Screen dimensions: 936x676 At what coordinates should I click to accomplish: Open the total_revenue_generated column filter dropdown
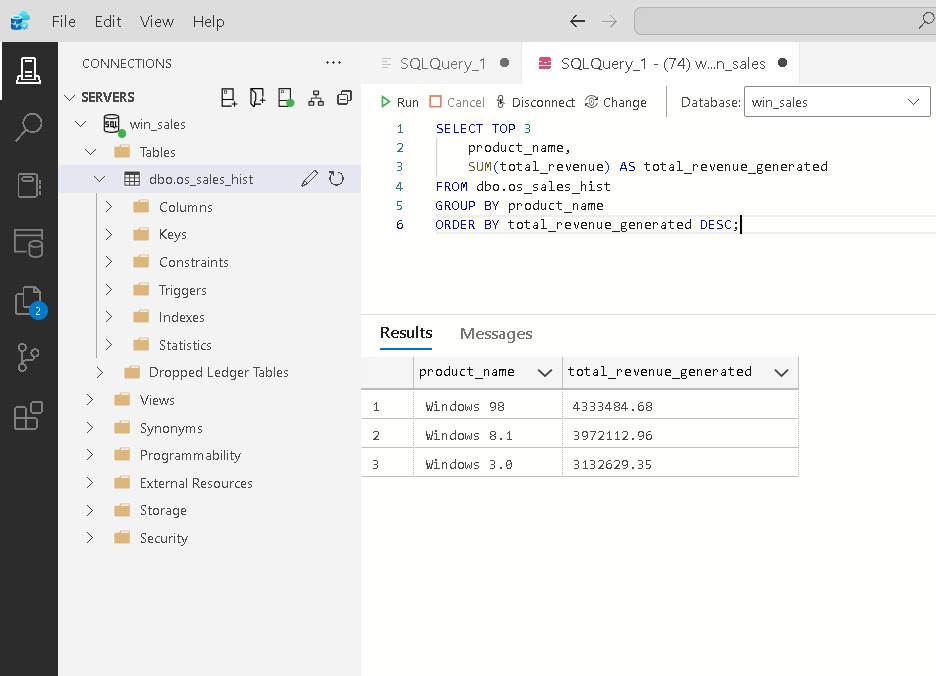point(781,373)
